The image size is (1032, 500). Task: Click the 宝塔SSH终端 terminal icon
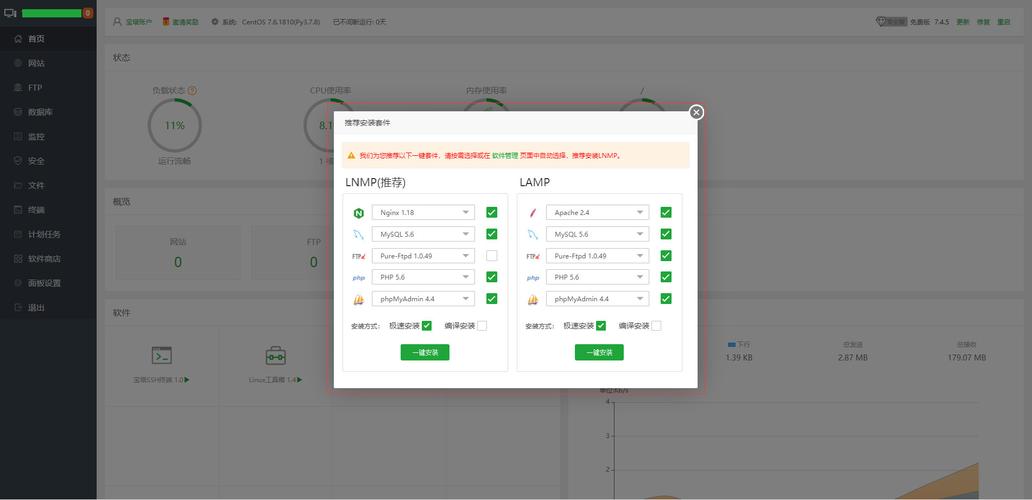coord(162,355)
